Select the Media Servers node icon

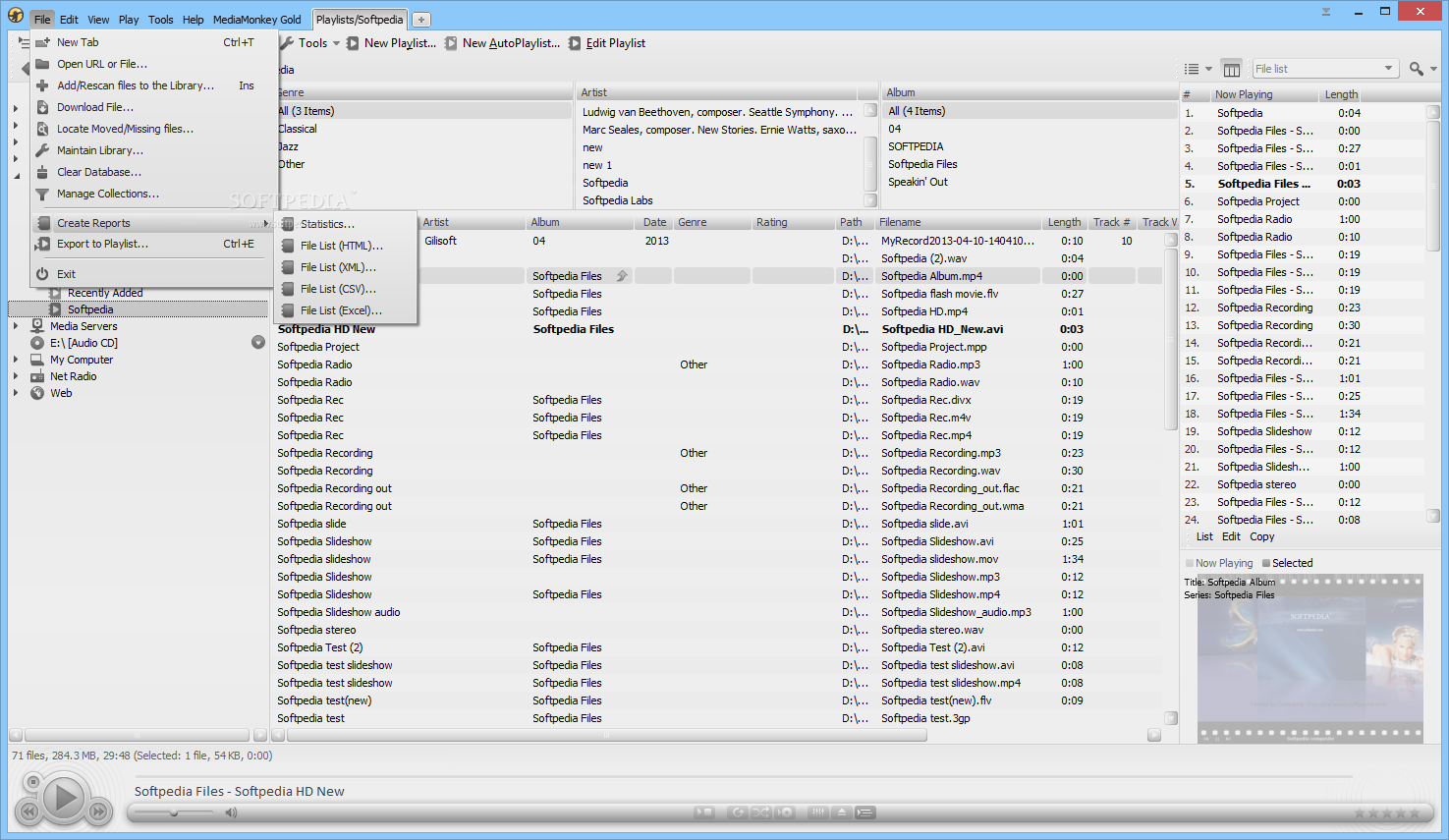click(37, 326)
